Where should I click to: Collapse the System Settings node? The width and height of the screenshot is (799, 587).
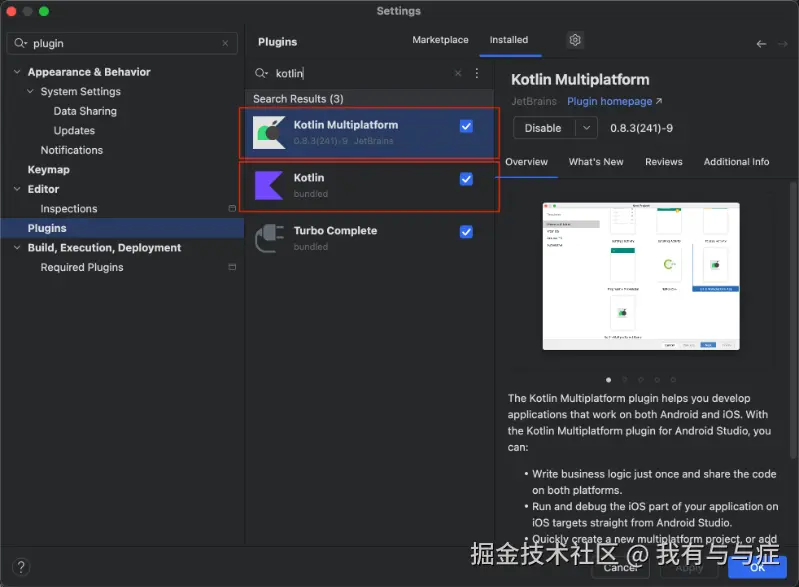31,91
